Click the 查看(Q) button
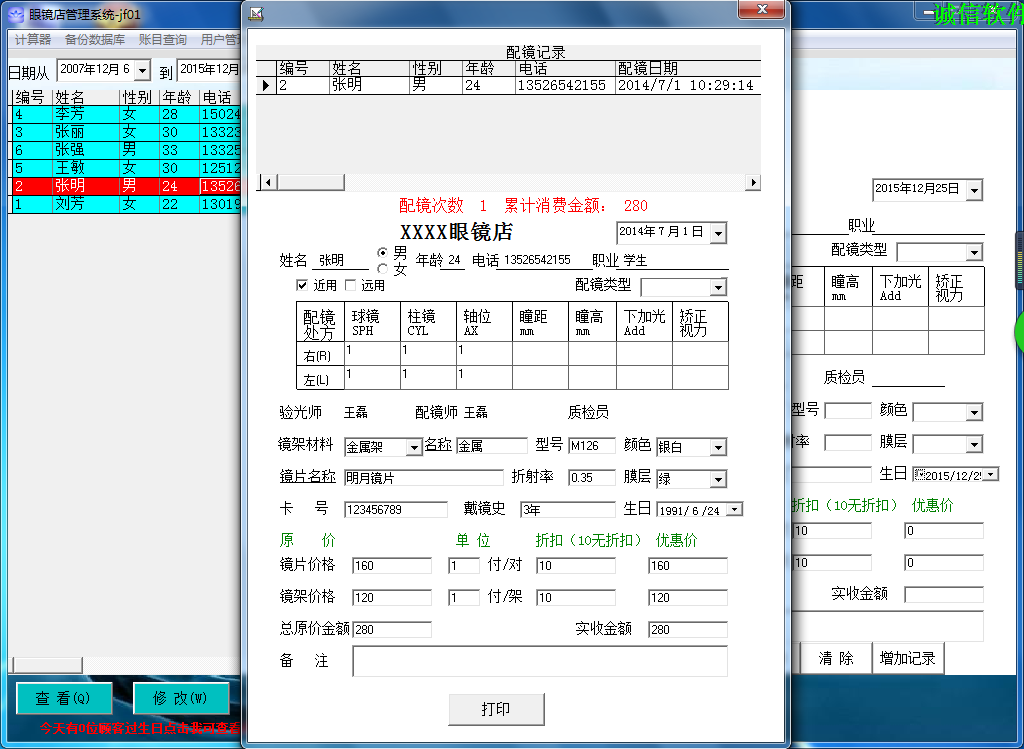The height and width of the screenshot is (749, 1024). pos(64,698)
